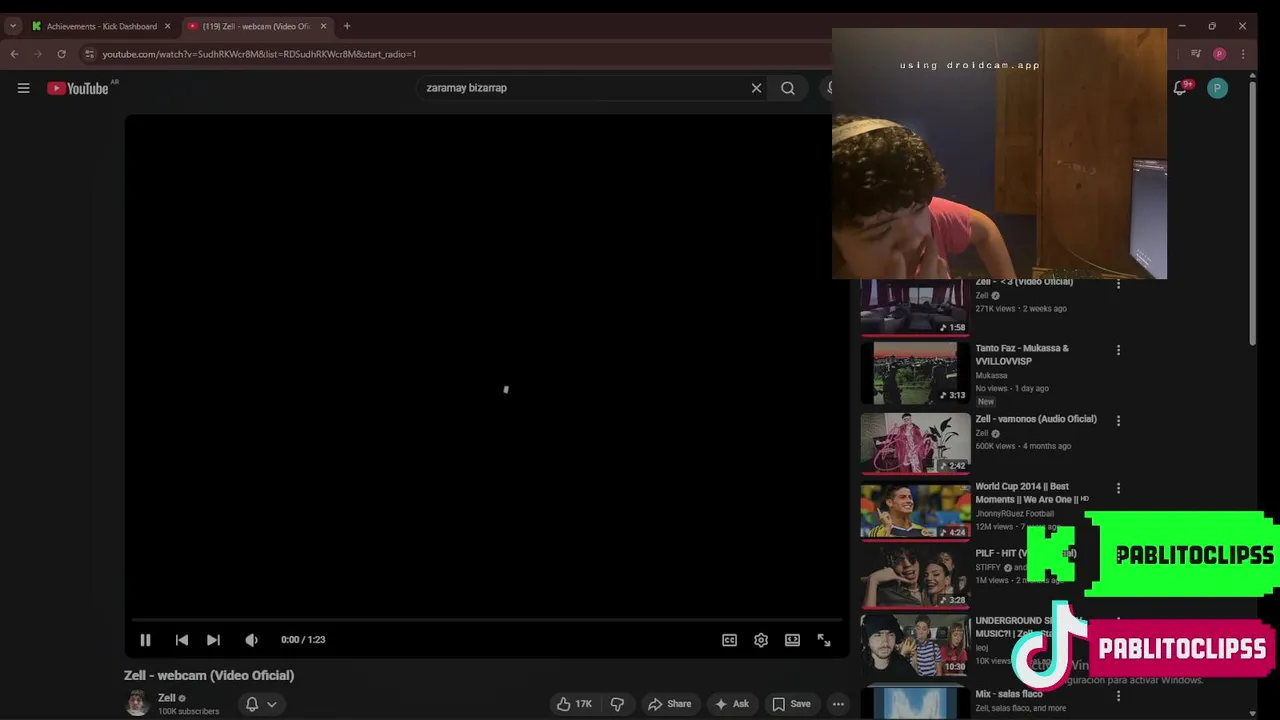Pause the video playback
This screenshot has height=720, width=1280.
click(145, 640)
